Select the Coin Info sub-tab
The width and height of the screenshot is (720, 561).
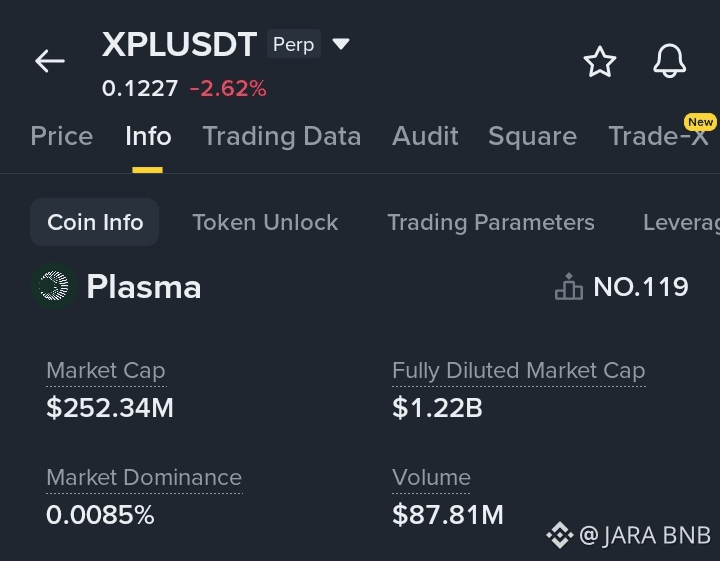(x=95, y=222)
